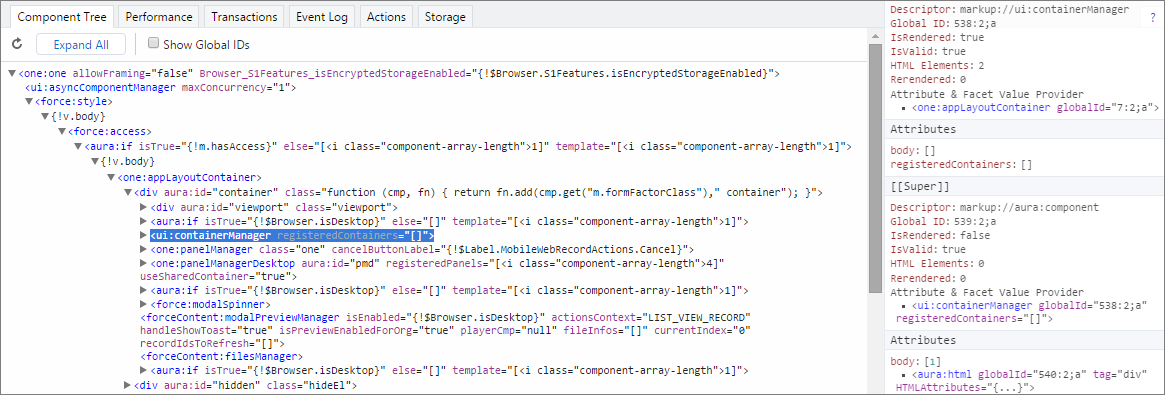Enable the Show Global IDs checkbox
The width and height of the screenshot is (1165, 395).
pyautogui.click(x=154, y=43)
